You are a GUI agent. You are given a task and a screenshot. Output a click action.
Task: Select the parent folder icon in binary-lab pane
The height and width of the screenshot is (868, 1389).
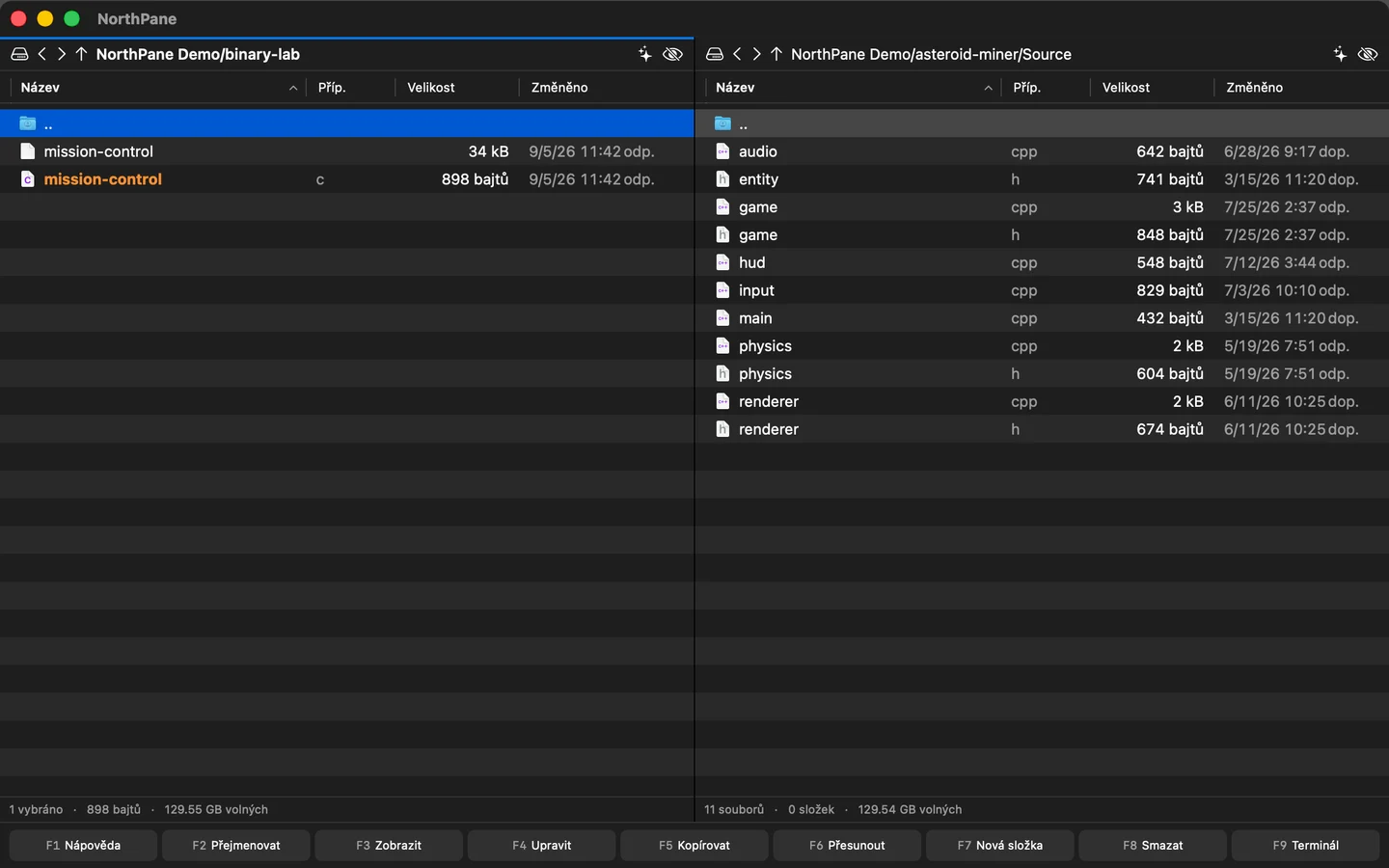[x=27, y=123]
